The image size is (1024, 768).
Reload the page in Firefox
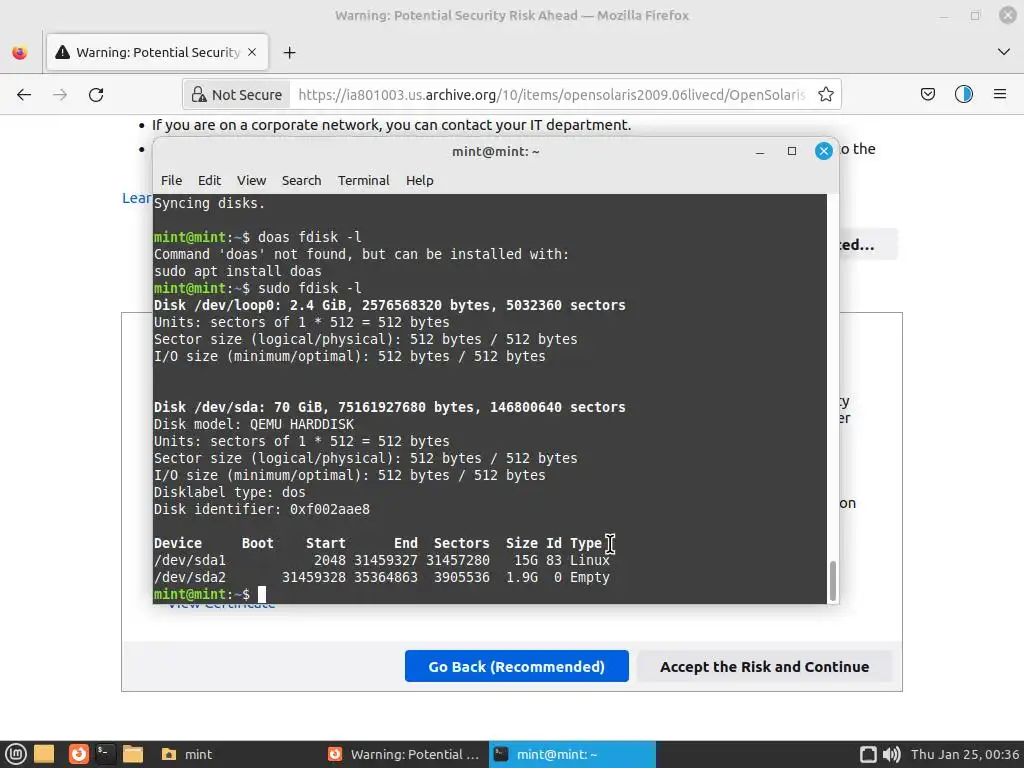(x=96, y=95)
